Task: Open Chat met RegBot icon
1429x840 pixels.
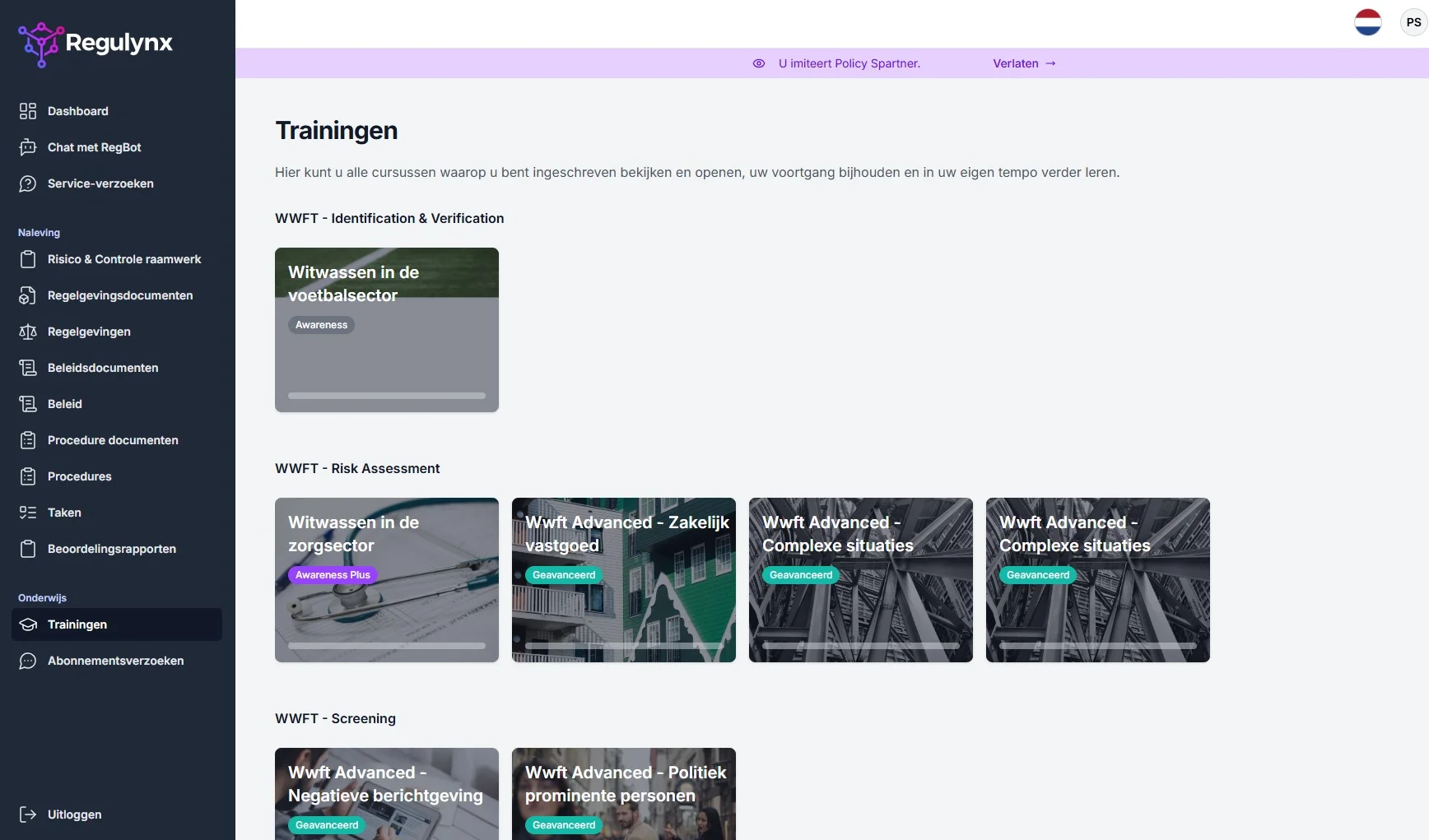Action: pos(28,147)
